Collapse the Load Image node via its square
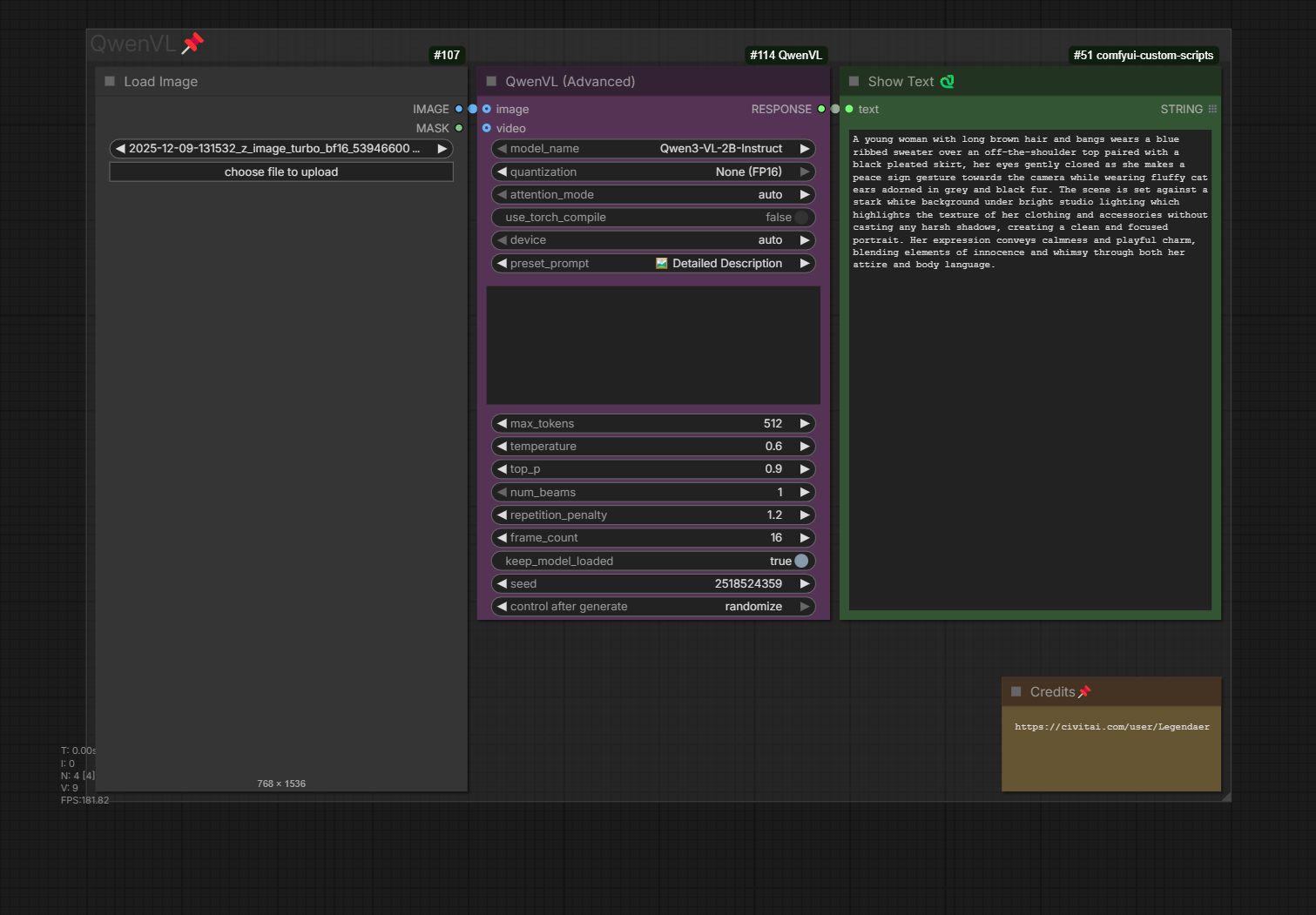 110,81
